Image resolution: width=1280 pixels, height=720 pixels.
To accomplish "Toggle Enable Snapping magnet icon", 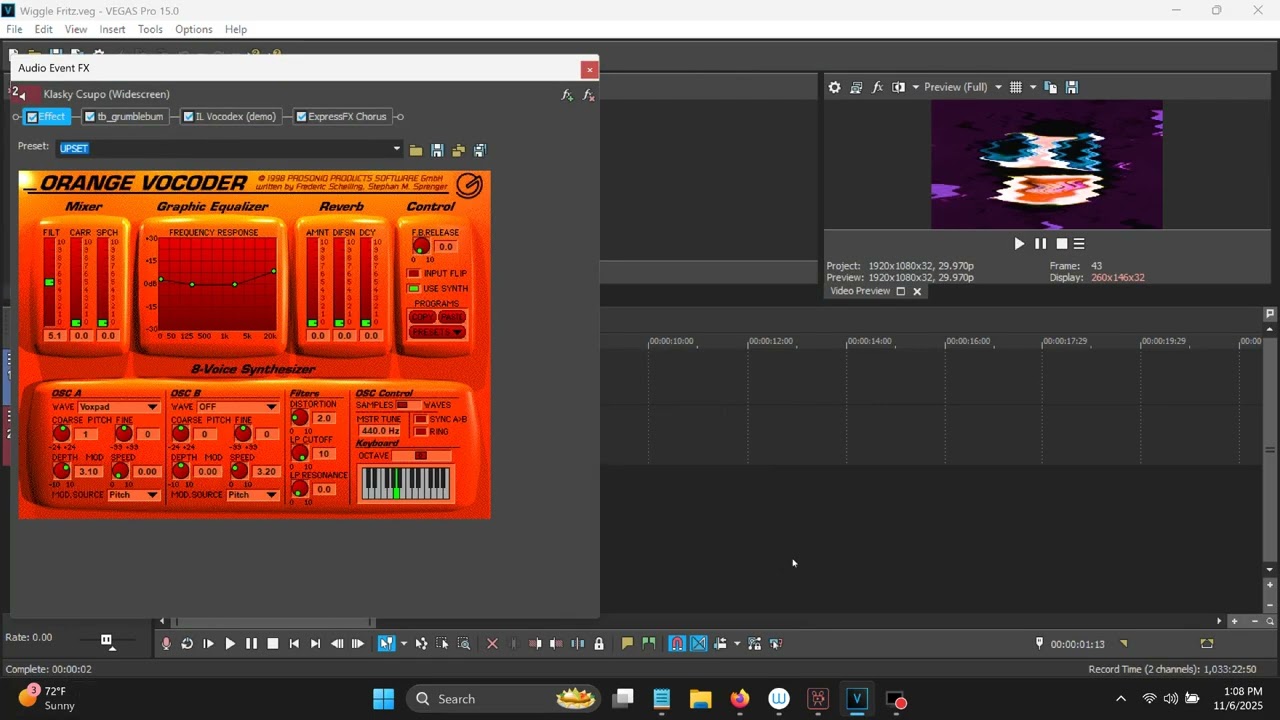I will tap(677, 644).
